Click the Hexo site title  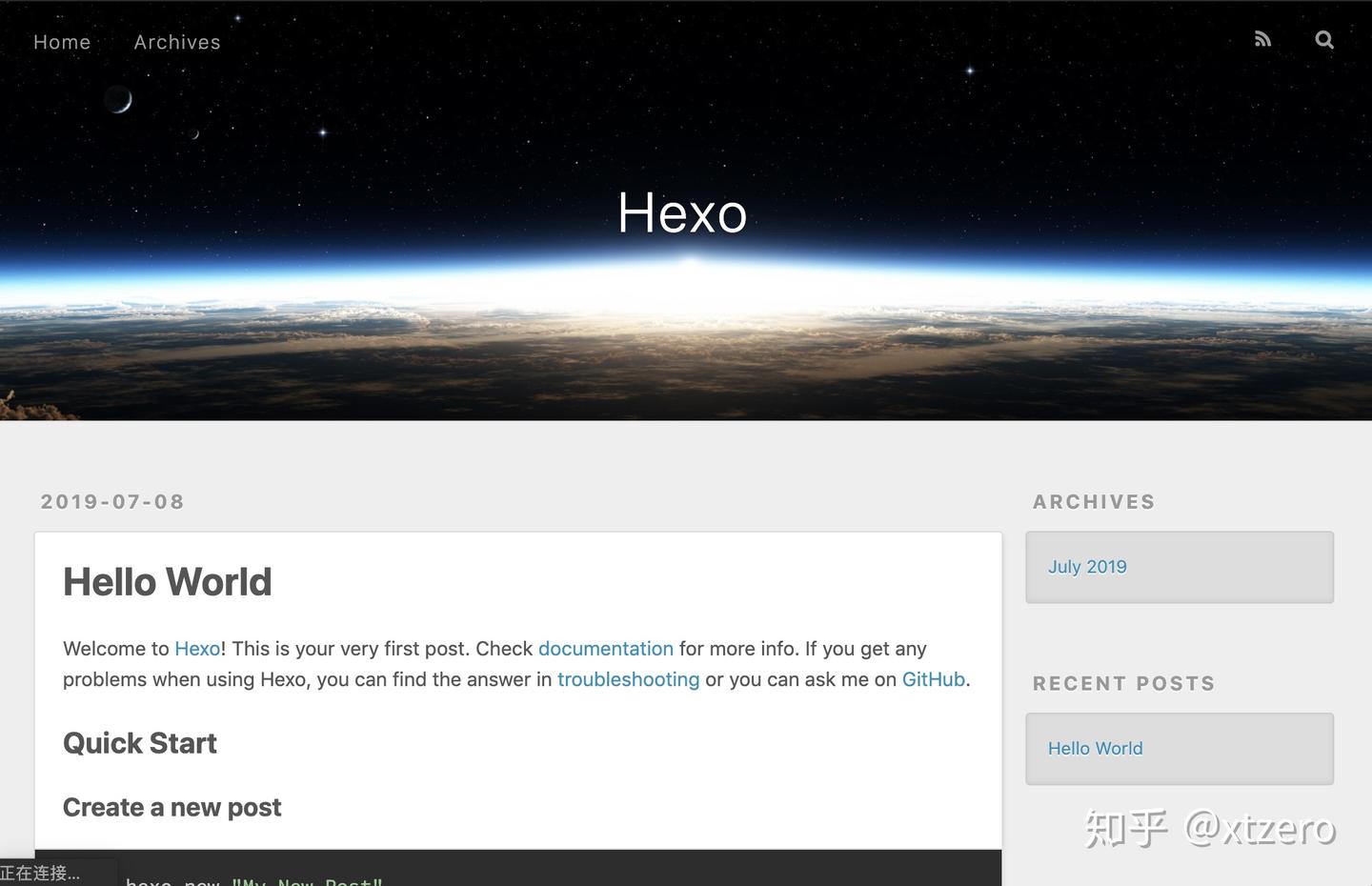click(682, 212)
